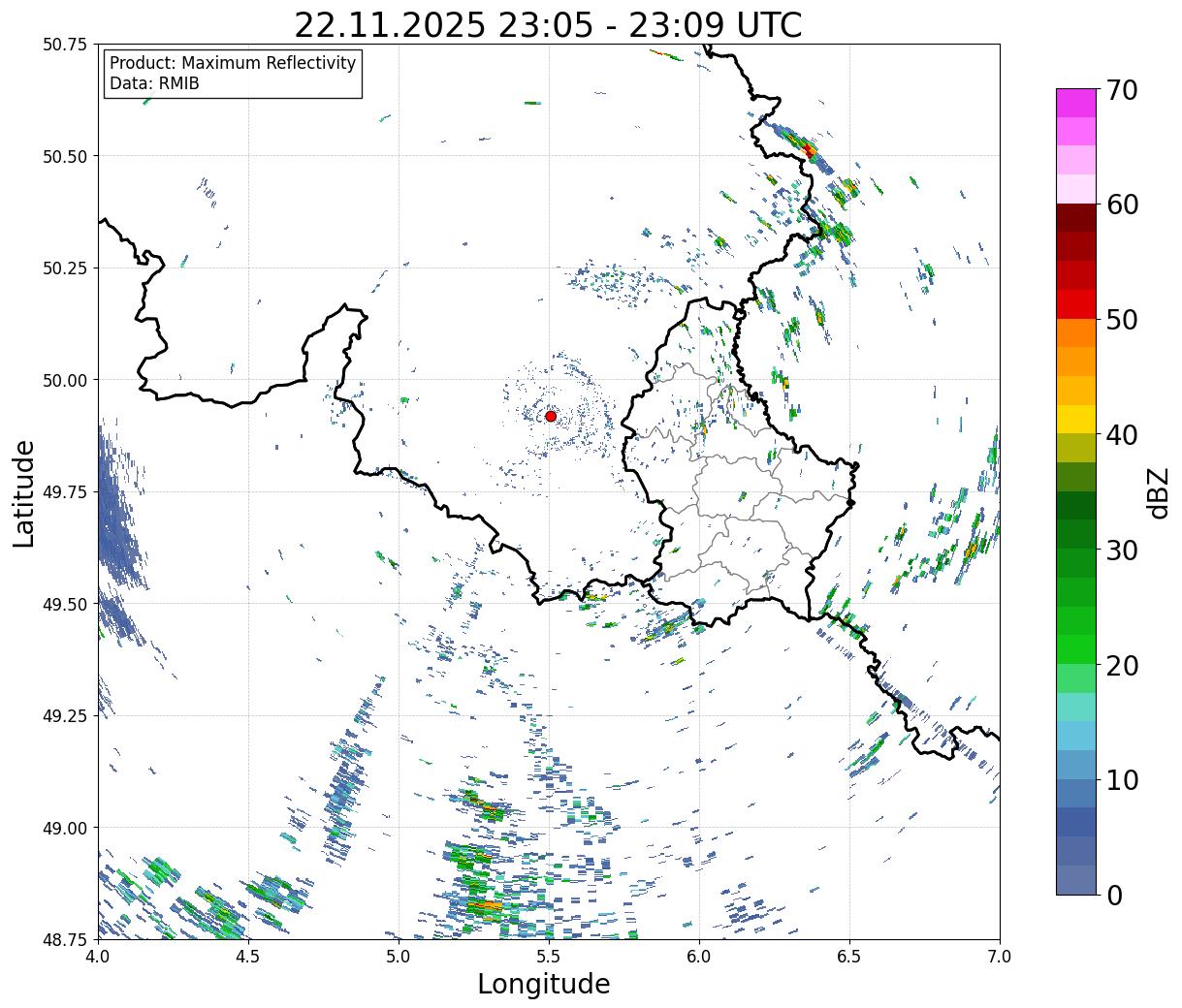1182x1008 pixels.
Task: Click latitude tick label 49.00
Action: 65,828
